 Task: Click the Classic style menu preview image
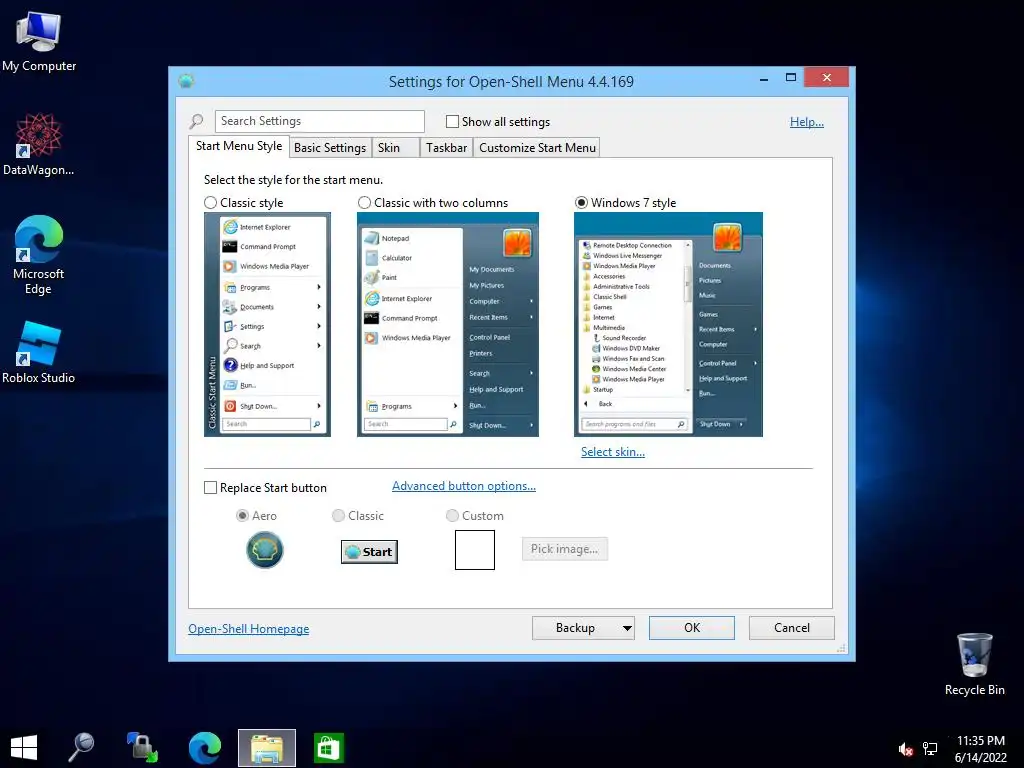[x=267, y=325]
